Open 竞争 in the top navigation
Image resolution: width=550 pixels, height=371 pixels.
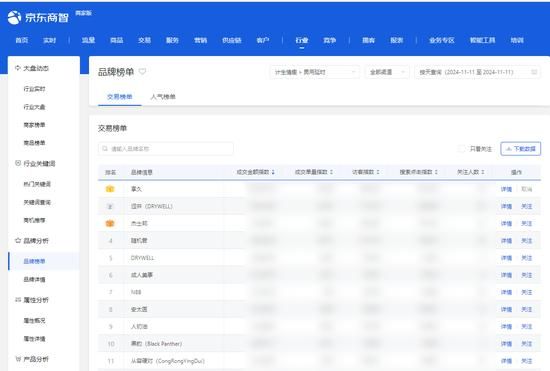point(329,40)
